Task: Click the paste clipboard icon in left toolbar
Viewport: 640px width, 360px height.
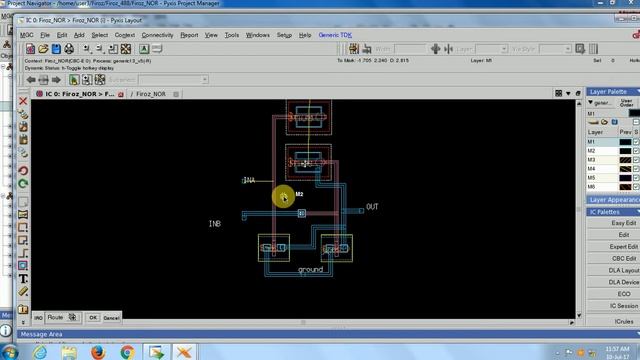Action: click(23, 140)
